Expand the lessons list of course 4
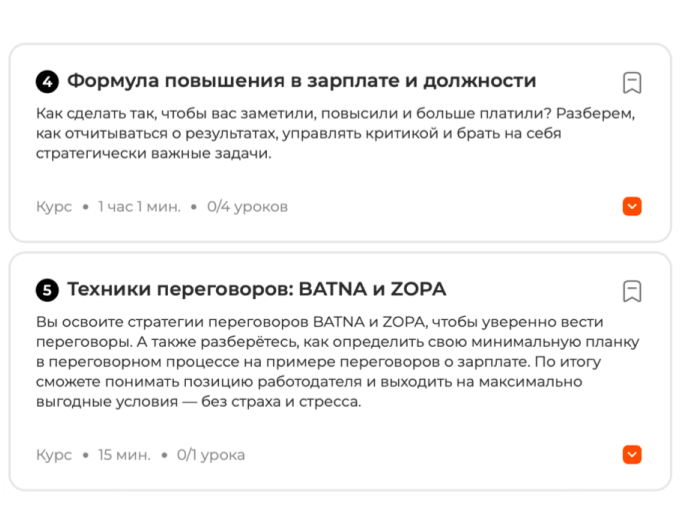 click(x=632, y=206)
